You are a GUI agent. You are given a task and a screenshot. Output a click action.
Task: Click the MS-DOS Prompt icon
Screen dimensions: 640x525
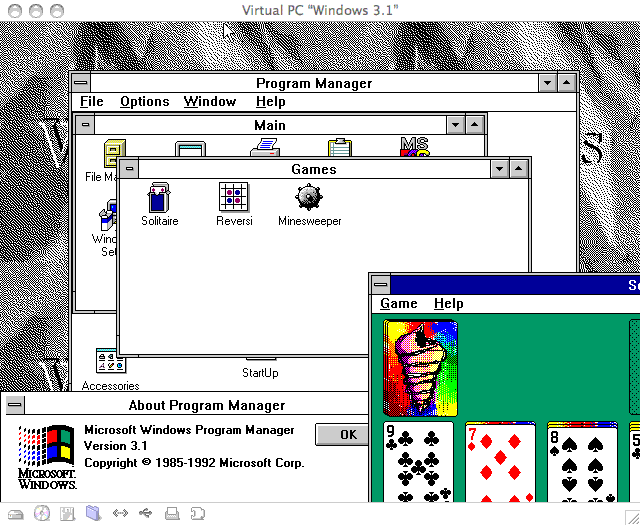point(414,148)
